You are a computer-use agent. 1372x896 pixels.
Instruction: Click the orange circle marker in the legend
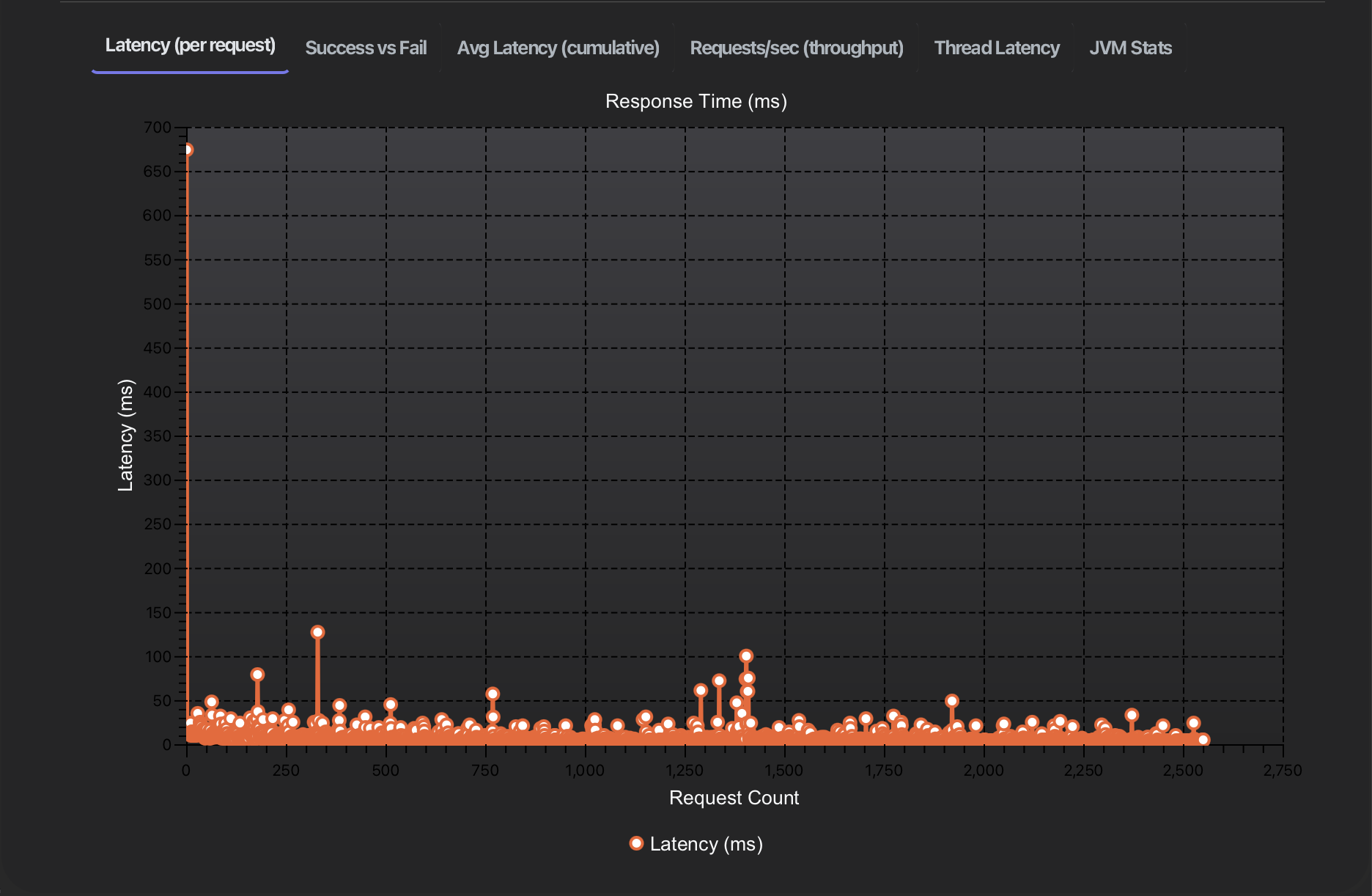pyautogui.click(x=635, y=842)
